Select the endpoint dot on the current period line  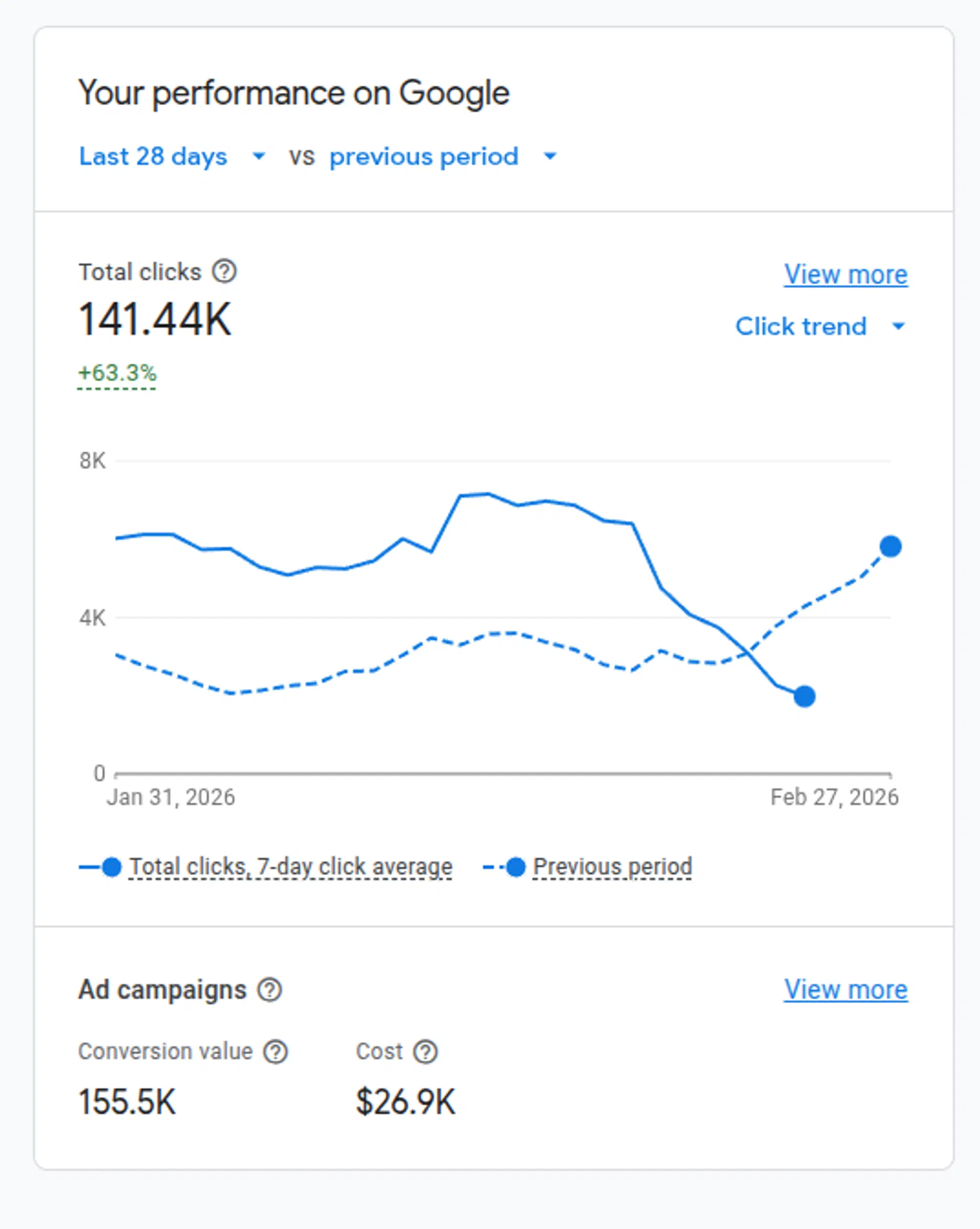tap(804, 696)
